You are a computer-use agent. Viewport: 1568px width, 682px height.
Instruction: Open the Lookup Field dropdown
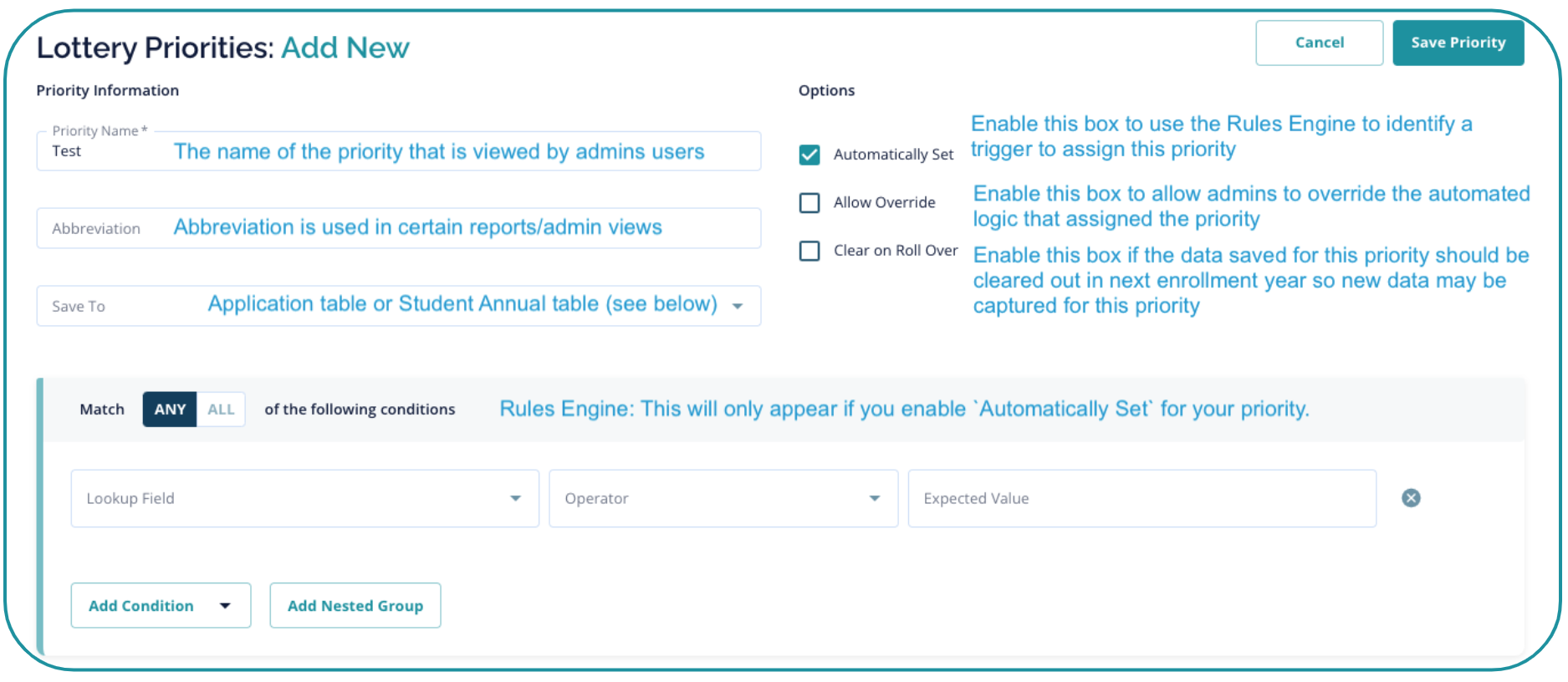tap(293, 498)
